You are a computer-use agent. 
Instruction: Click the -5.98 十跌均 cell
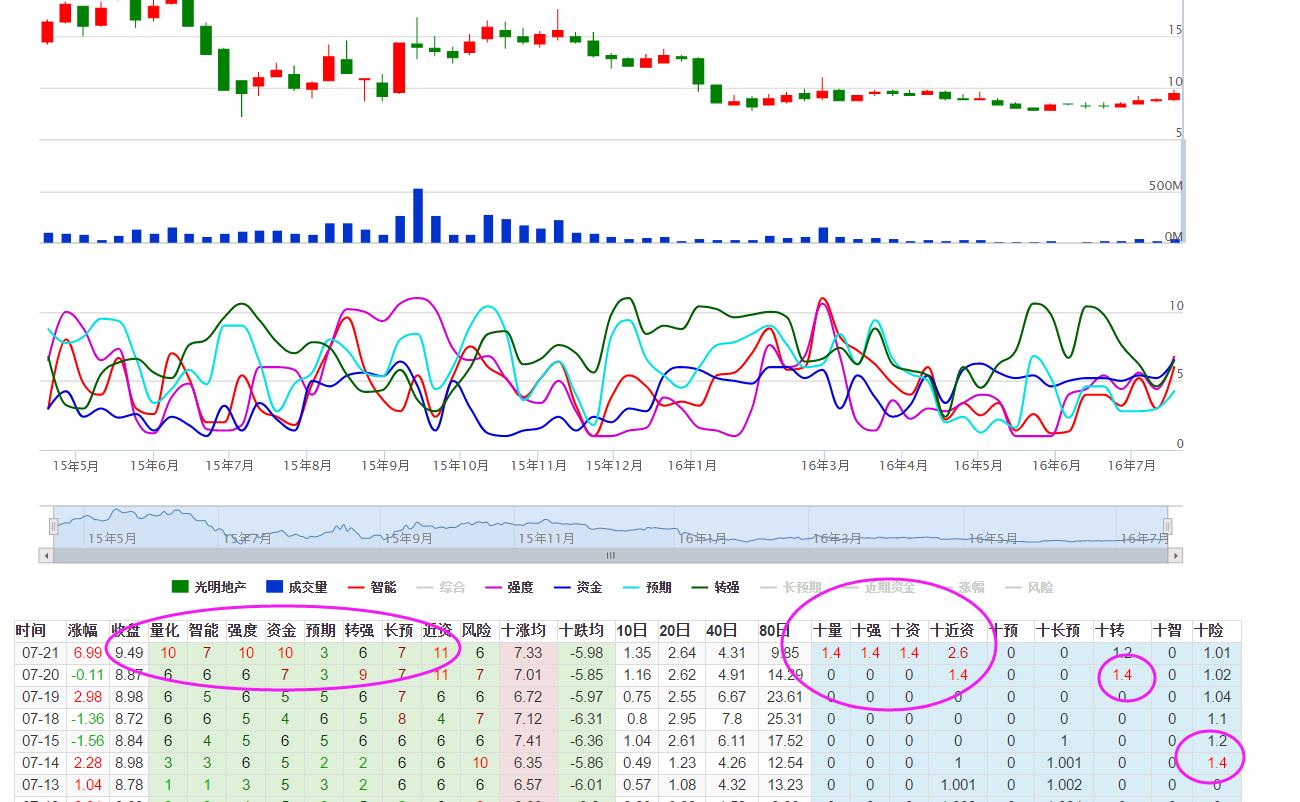(586, 653)
